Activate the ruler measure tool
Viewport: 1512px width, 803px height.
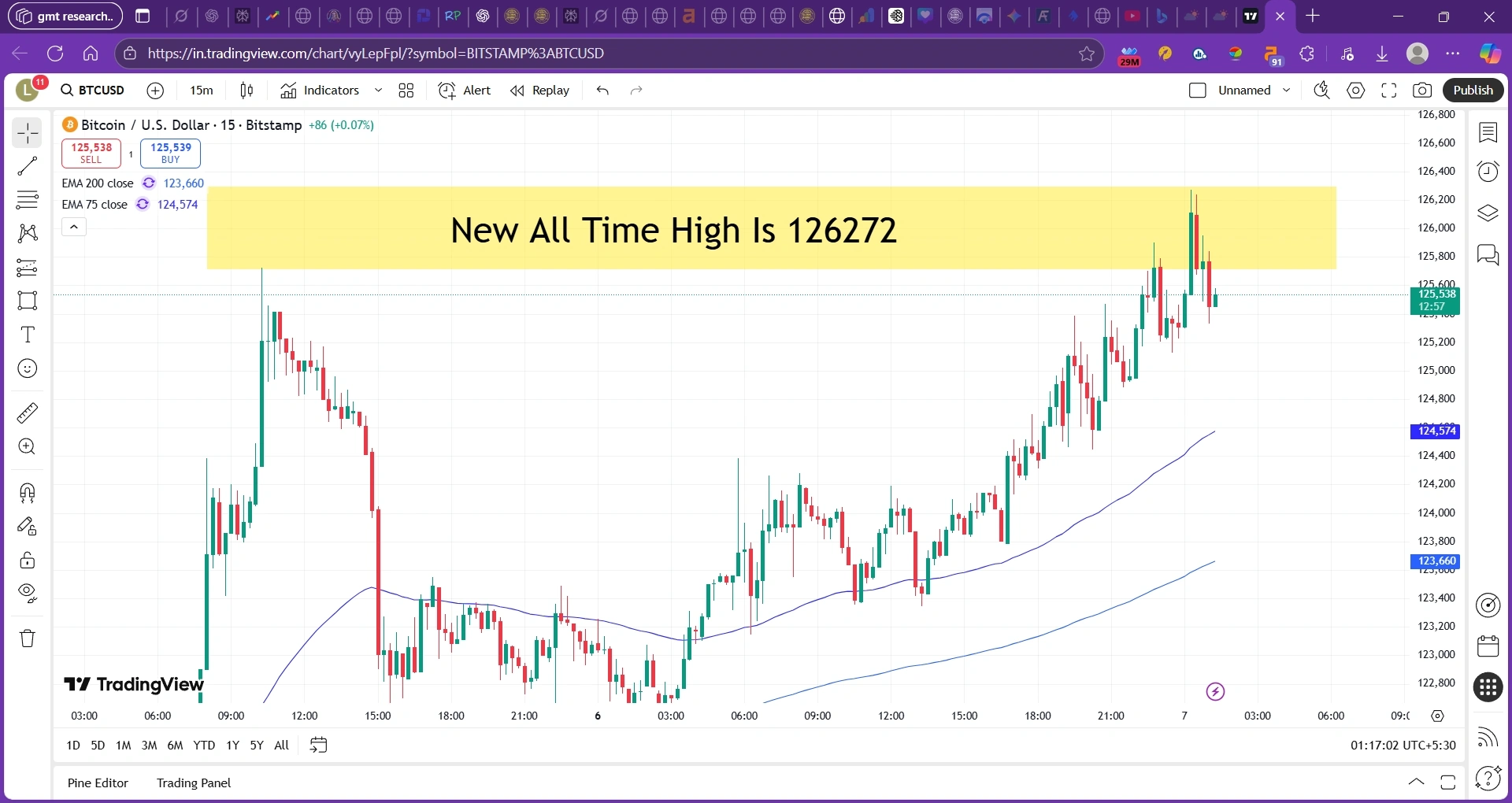(x=28, y=413)
